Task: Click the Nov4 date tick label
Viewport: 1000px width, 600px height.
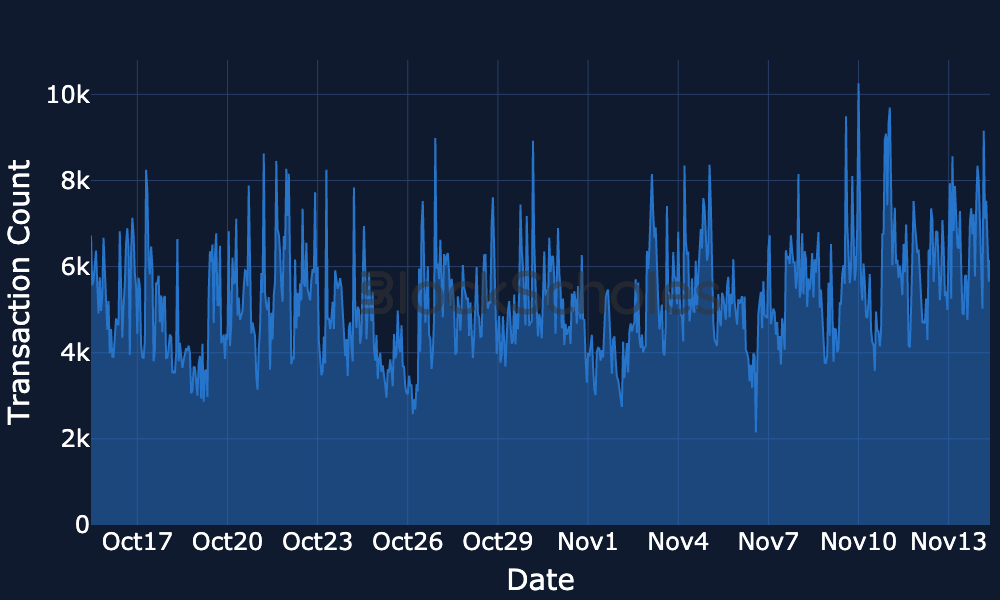Action: pos(678,542)
